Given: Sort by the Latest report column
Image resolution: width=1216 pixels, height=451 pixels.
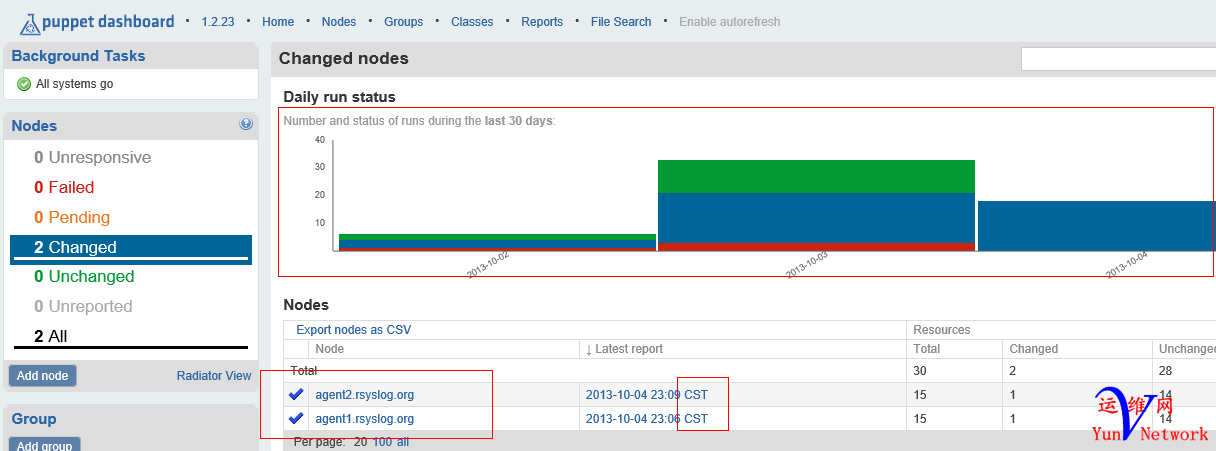Looking at the screenshot, I should tap(628, 349).
